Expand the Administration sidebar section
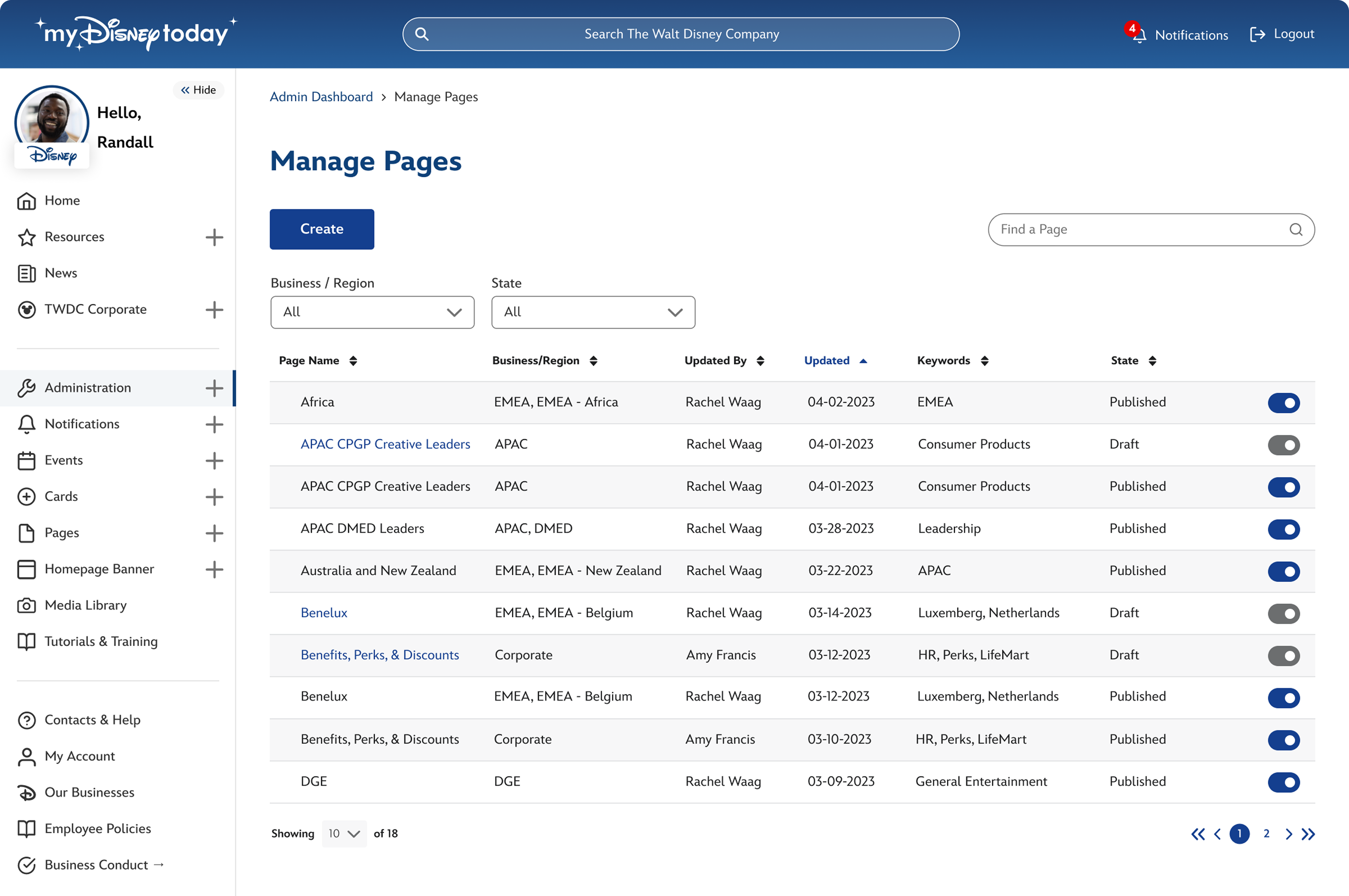Viewport: 1349px width, 896px height. (214, 388)
